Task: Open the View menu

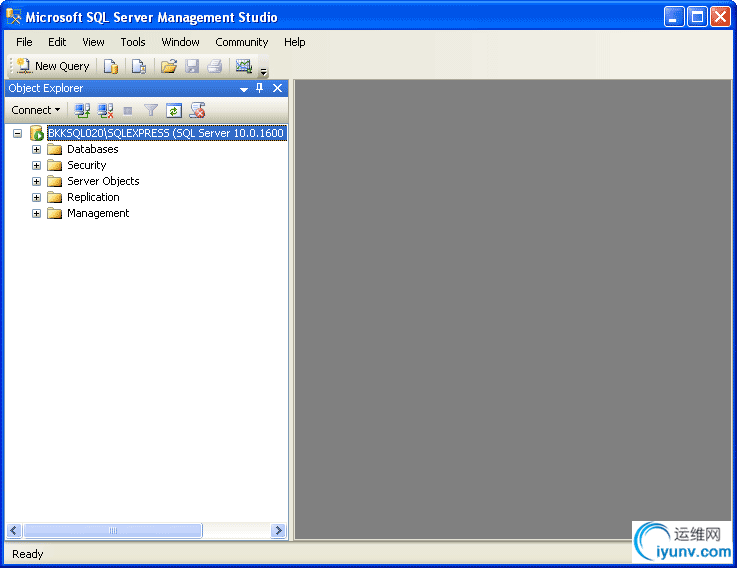Action: [x=93, y=42]
